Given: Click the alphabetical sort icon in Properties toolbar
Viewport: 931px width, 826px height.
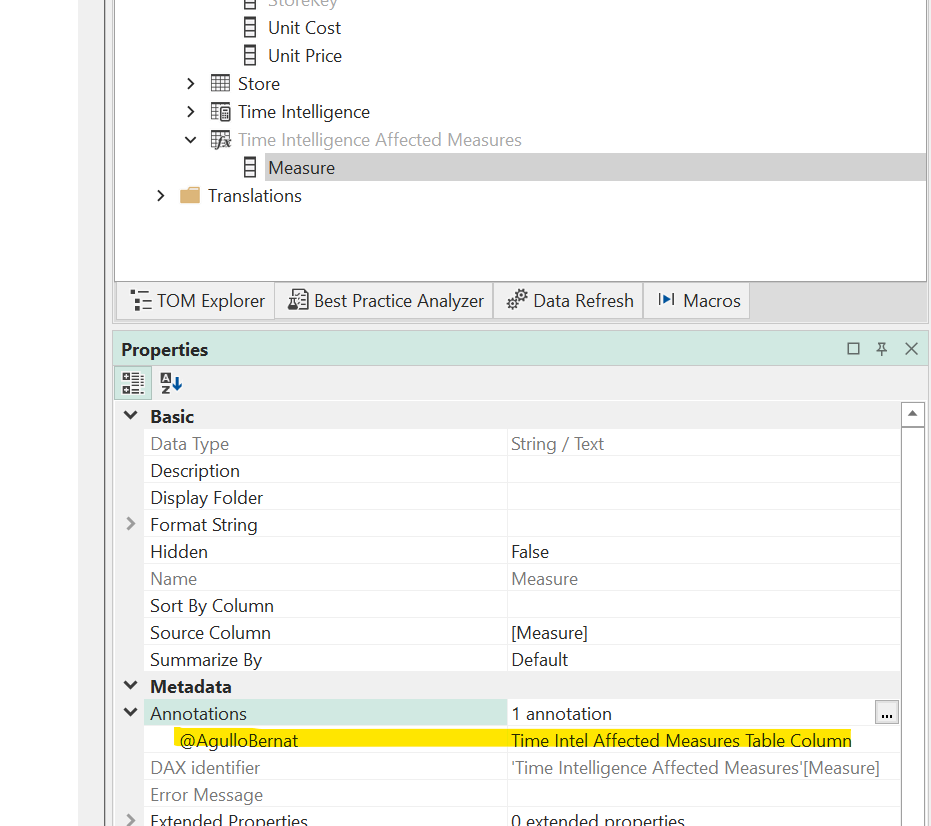Looking at the screenshot, I should pyautogui.click(x=168, y=382).
